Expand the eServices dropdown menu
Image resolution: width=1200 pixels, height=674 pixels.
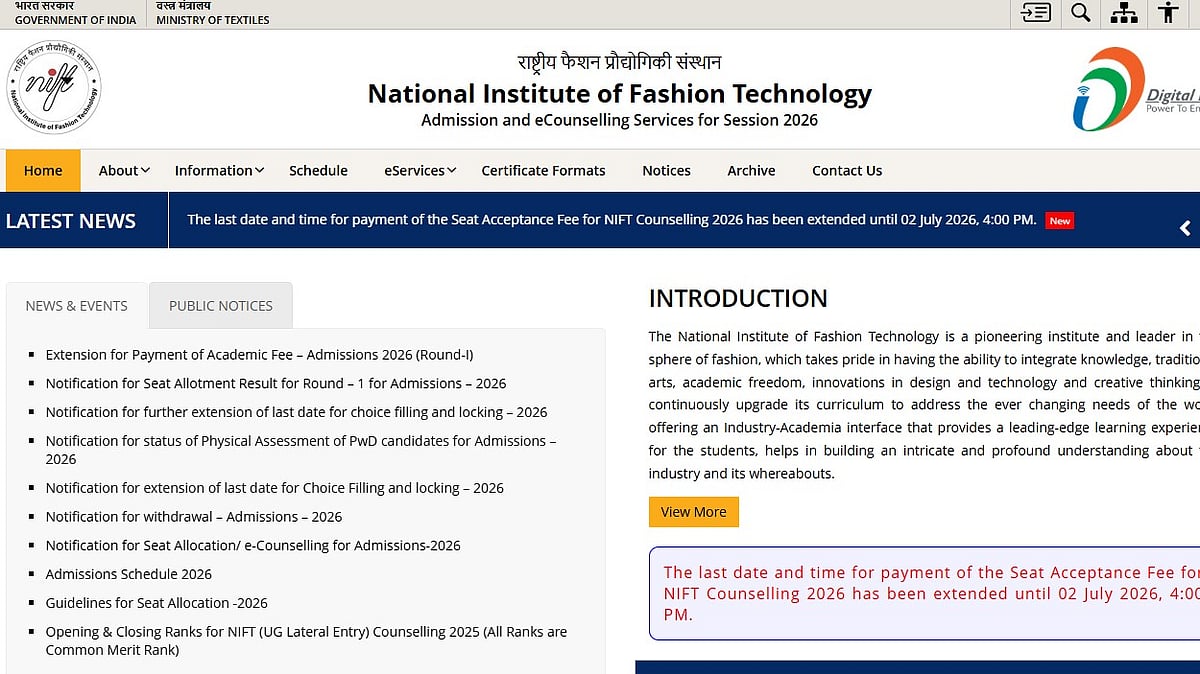420,170
